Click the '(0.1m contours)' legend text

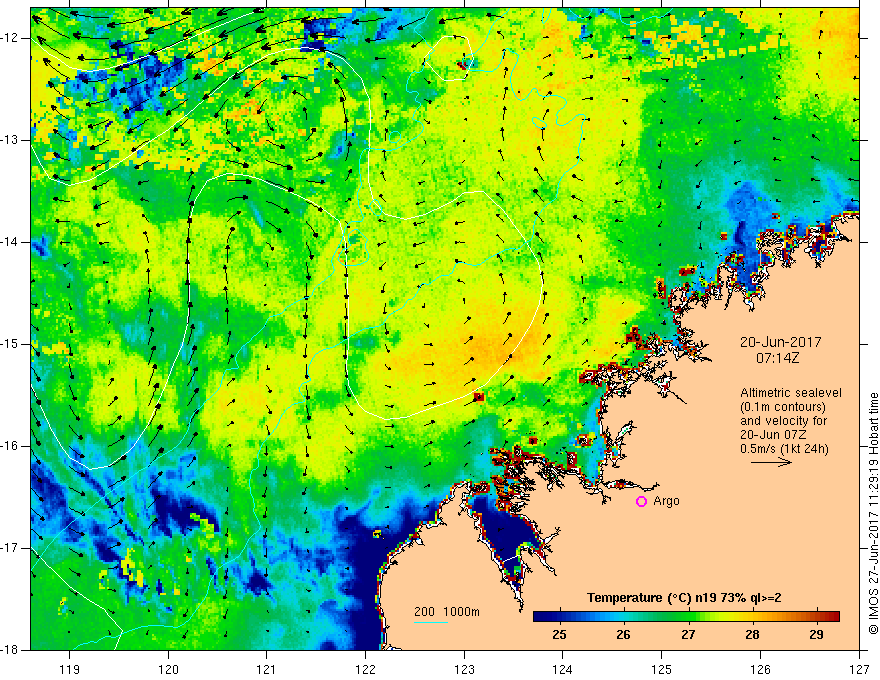pos(783,407)
